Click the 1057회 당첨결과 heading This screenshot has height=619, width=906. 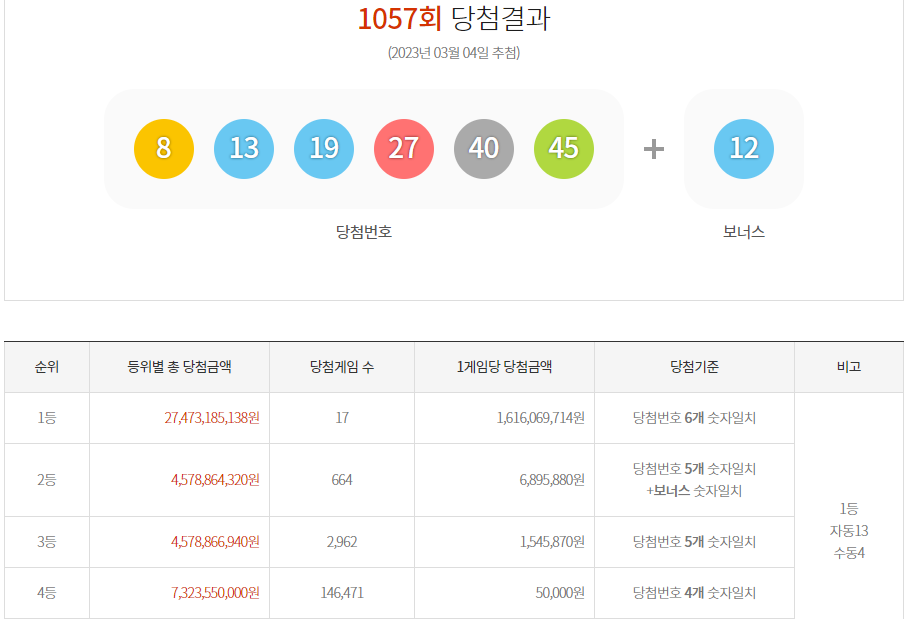pyautogui.click(x=454, y=18)
